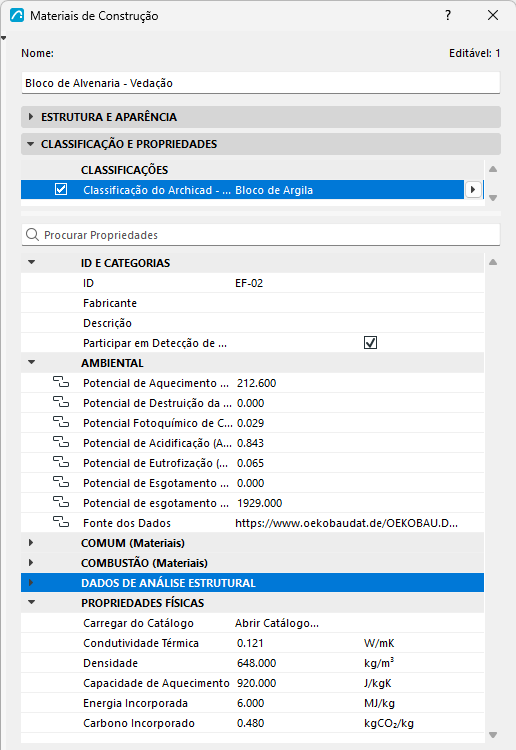Click the Bloco de Argila classification value

(x=274, y=190)
